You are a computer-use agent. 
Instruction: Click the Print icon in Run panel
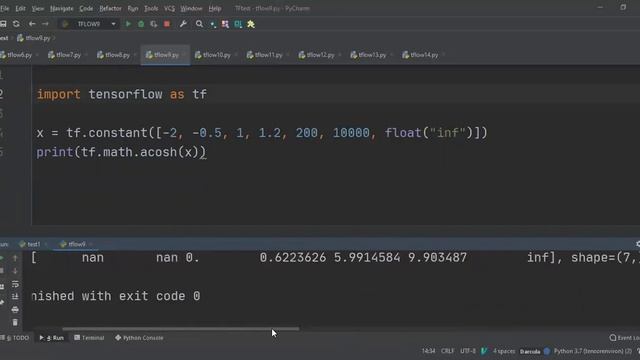tap(15, 309)
